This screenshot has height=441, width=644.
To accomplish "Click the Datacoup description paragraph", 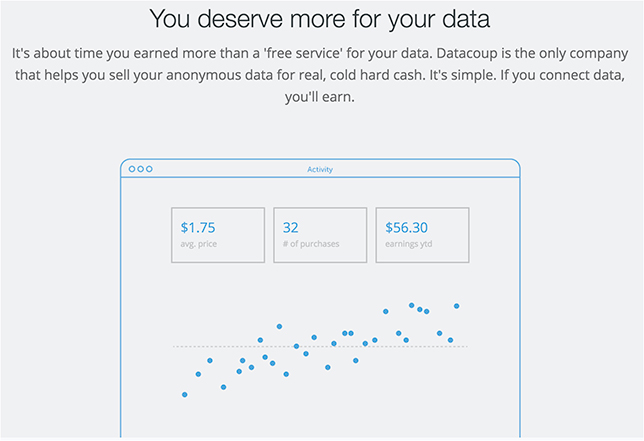I will click(320, 75).
